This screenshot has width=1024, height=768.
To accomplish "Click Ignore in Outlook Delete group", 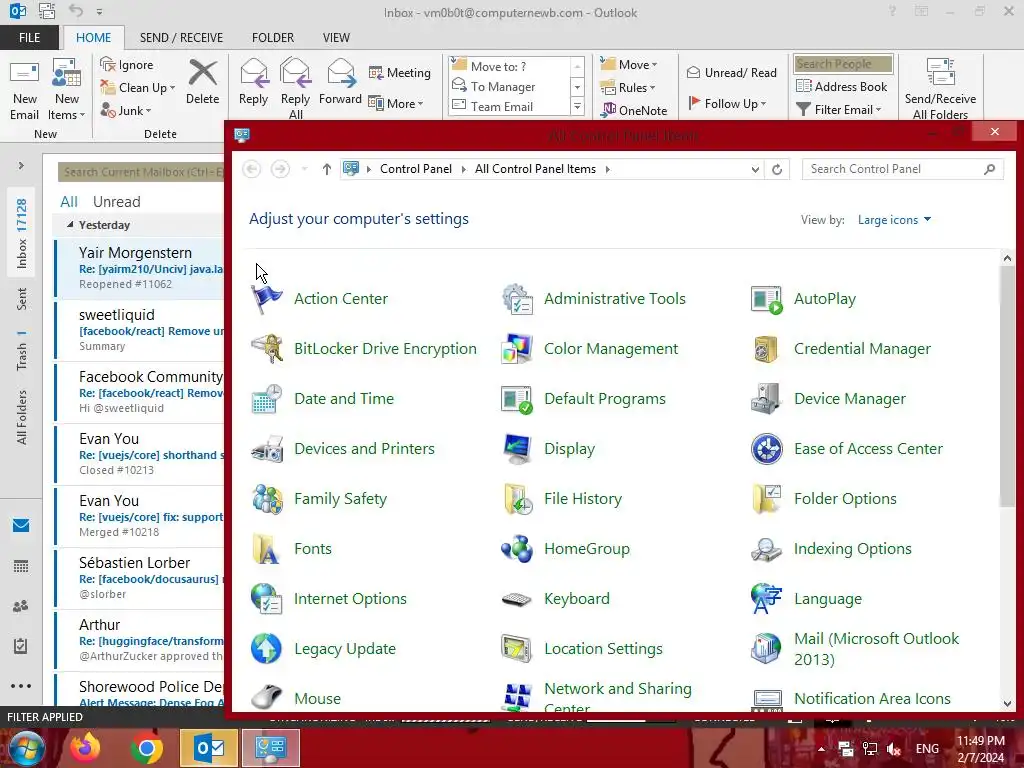I will point(127,65).
